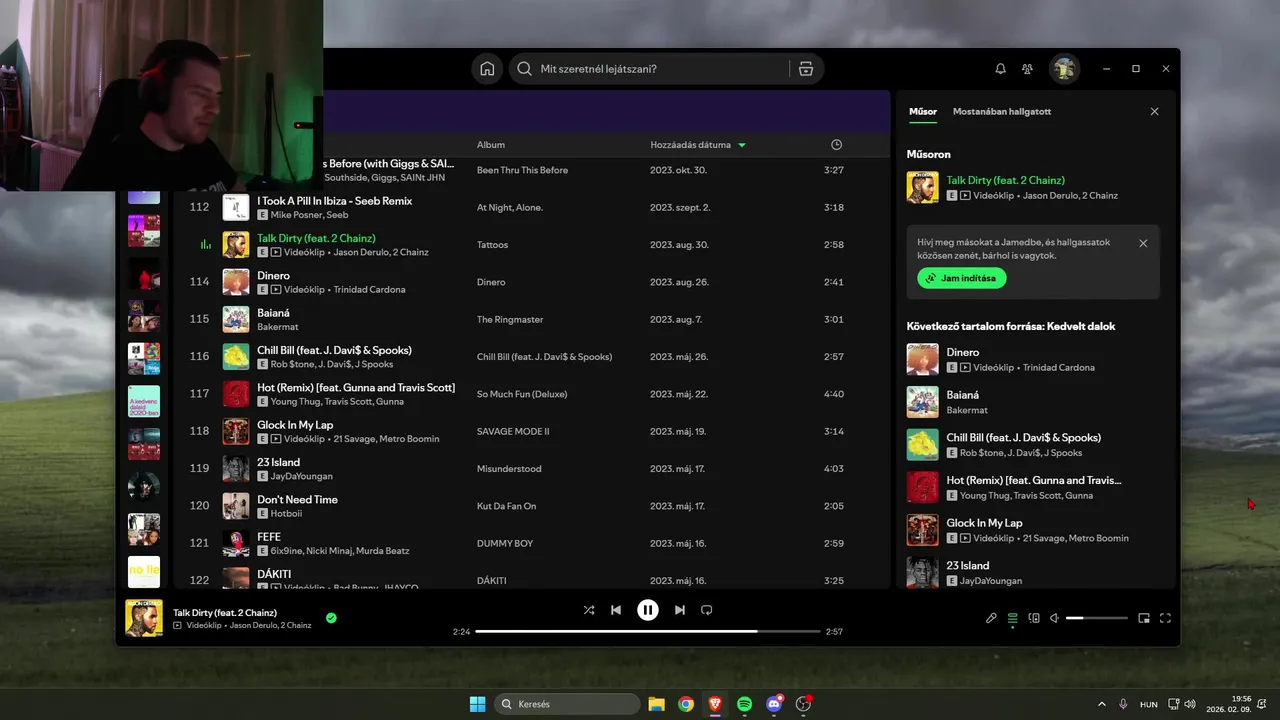The width and height of the screenshot is (1280, 720).
Task: Open Discord from the taskbar
Action: (774, 704)
